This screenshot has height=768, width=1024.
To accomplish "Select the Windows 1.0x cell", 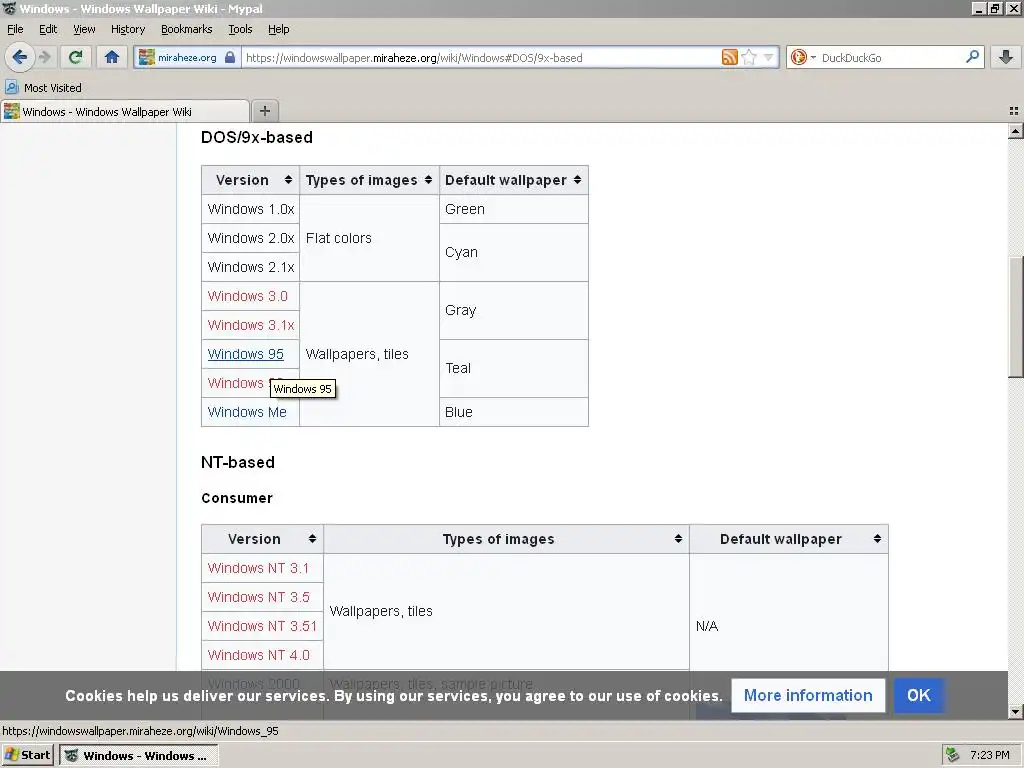I will click(x=251, y=209).
